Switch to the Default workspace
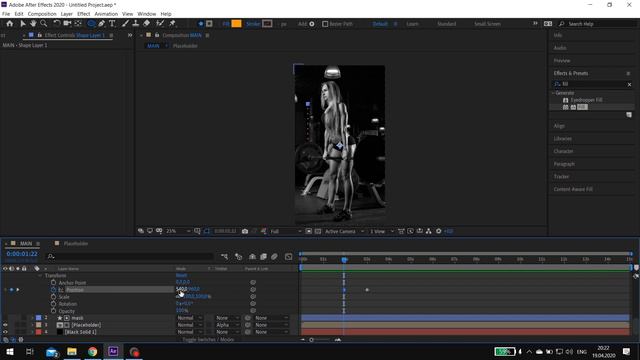Viewport: 640px width, 360px height. coord(380,24)
